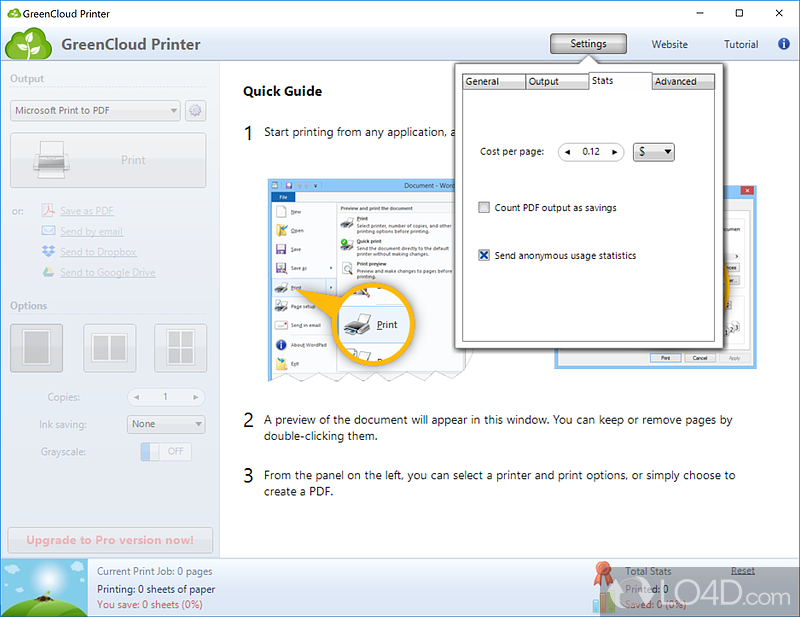The height and width of the screenshot is (617, 800).
Task: Decrease number of copies
Action: point(136,397)
